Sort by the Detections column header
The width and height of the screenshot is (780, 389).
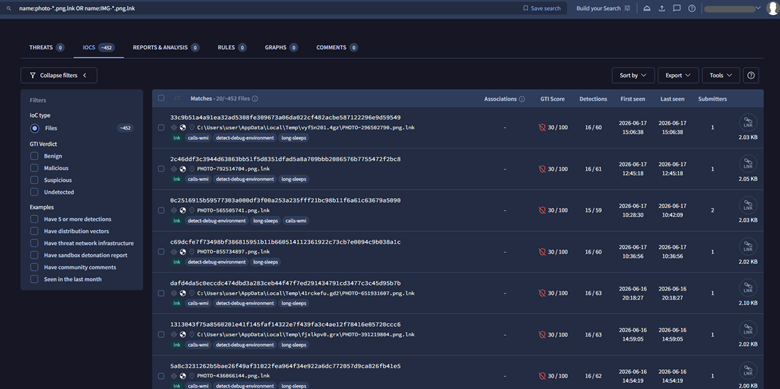pos(593,99)
